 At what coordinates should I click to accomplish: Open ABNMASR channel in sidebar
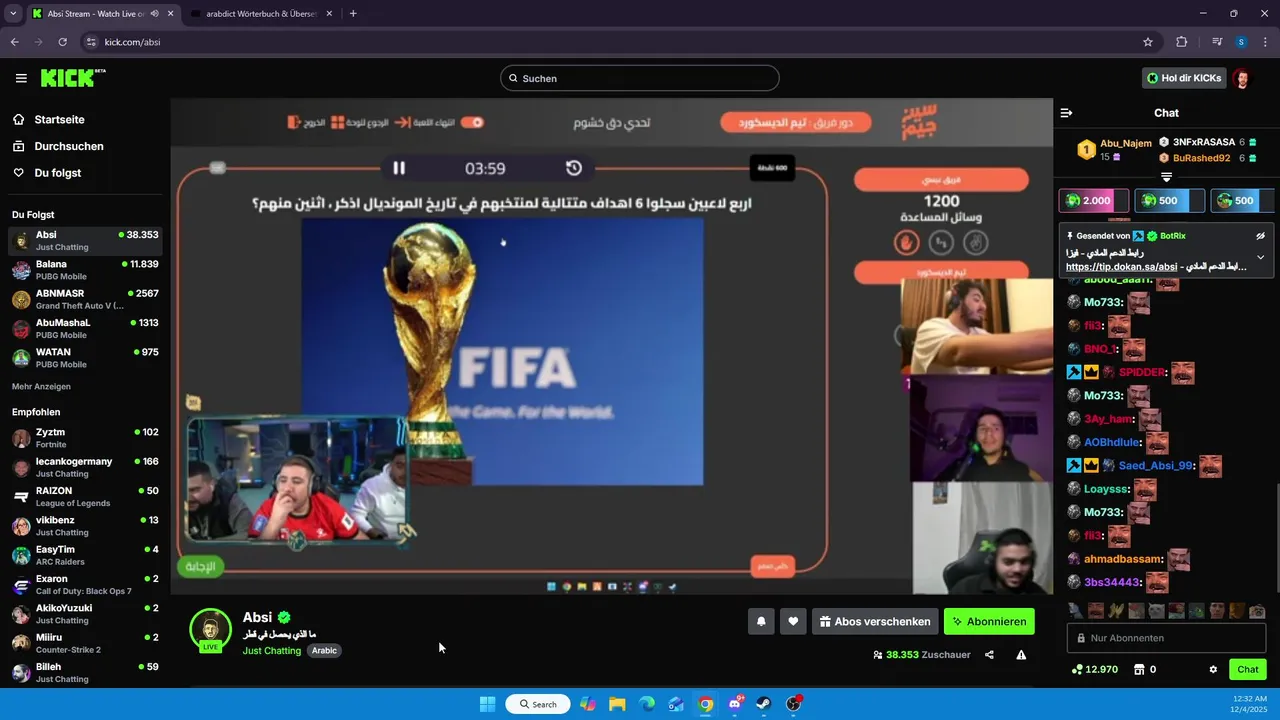85,299
